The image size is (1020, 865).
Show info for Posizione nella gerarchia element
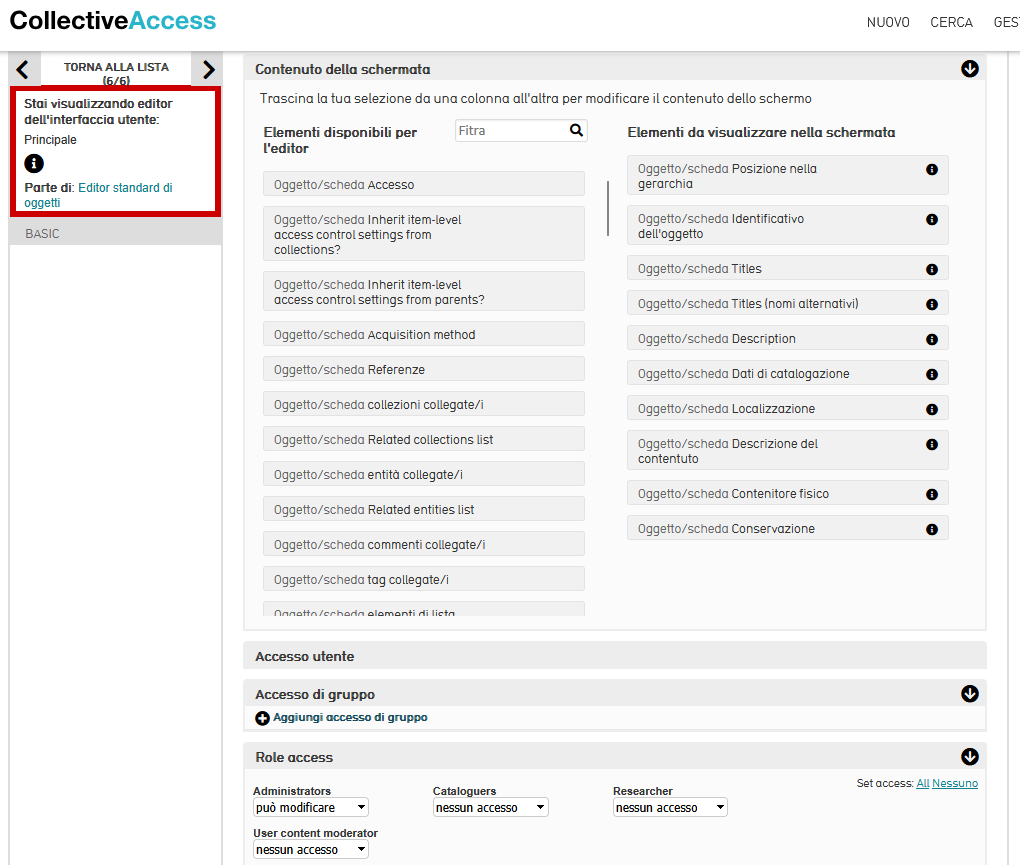pos(932,169)
